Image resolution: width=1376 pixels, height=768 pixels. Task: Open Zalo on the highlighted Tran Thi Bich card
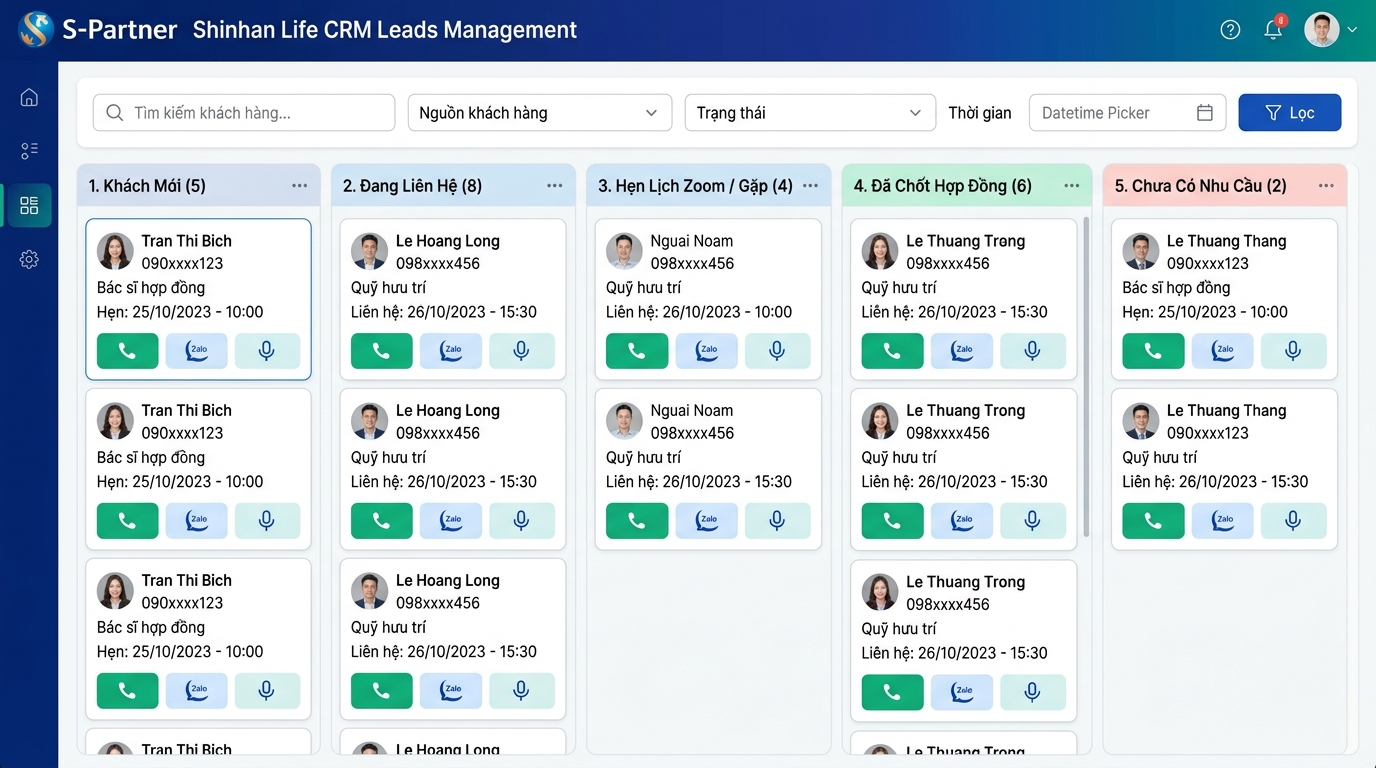197,351
